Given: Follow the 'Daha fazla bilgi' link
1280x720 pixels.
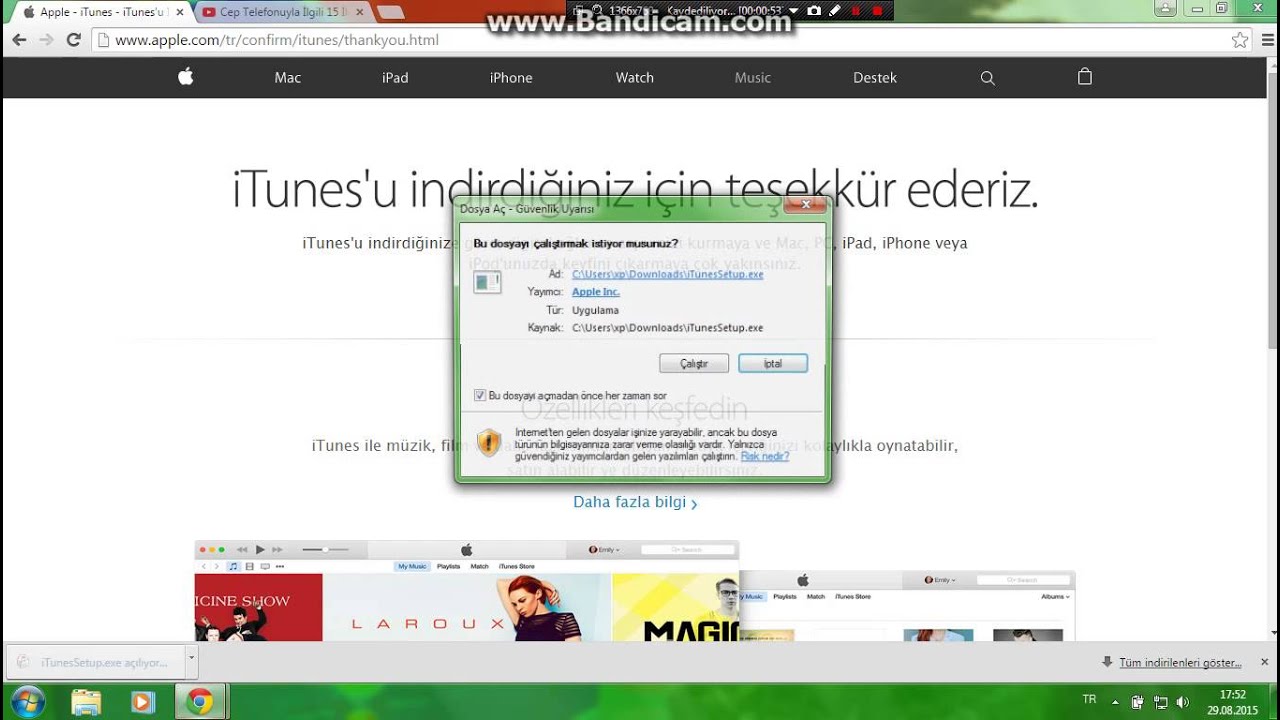Looking at the screenshot, I should [x=635, y=502].
